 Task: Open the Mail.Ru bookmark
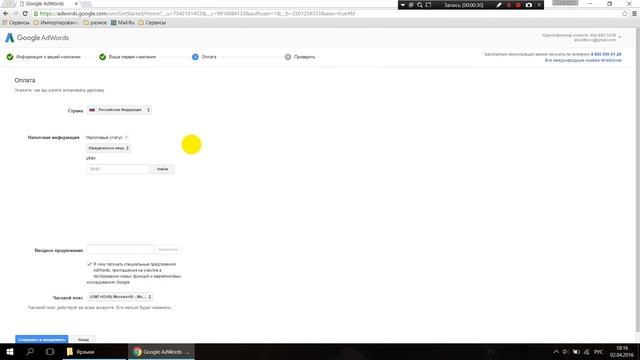pos(123,23)
